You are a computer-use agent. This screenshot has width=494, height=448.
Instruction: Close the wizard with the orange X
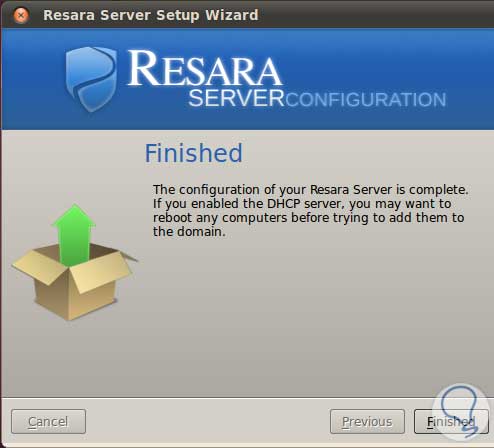click(x=21, y=15)
